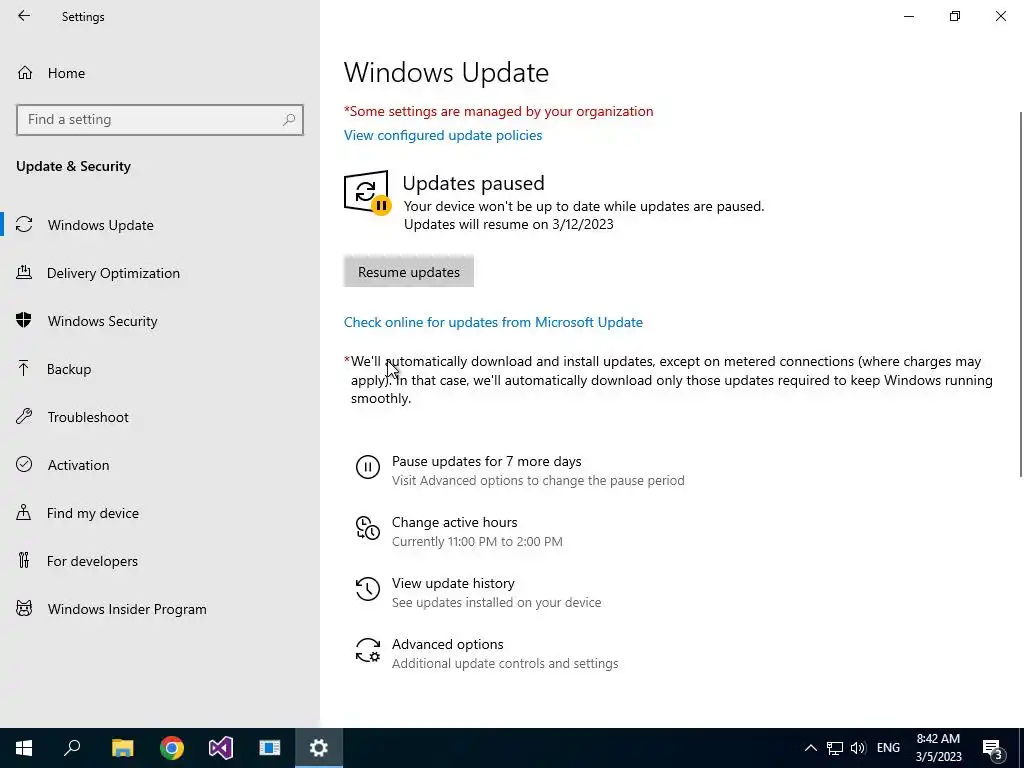This screenshot has width=1024, height=768.
Task: Click the Windows Insider cat icon
Action: click(24, 609)
